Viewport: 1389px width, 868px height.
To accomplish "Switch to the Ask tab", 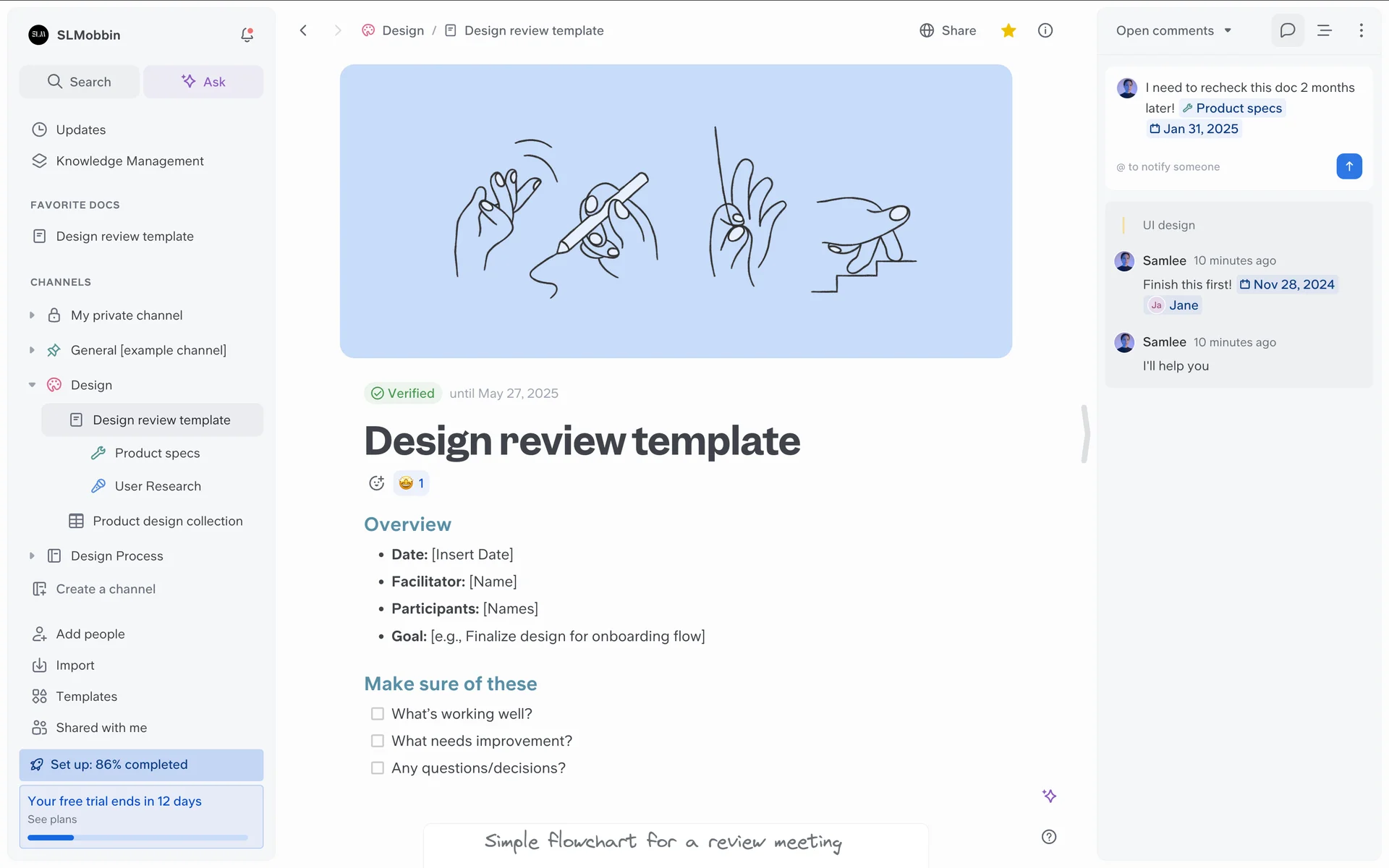I will 203,82.
